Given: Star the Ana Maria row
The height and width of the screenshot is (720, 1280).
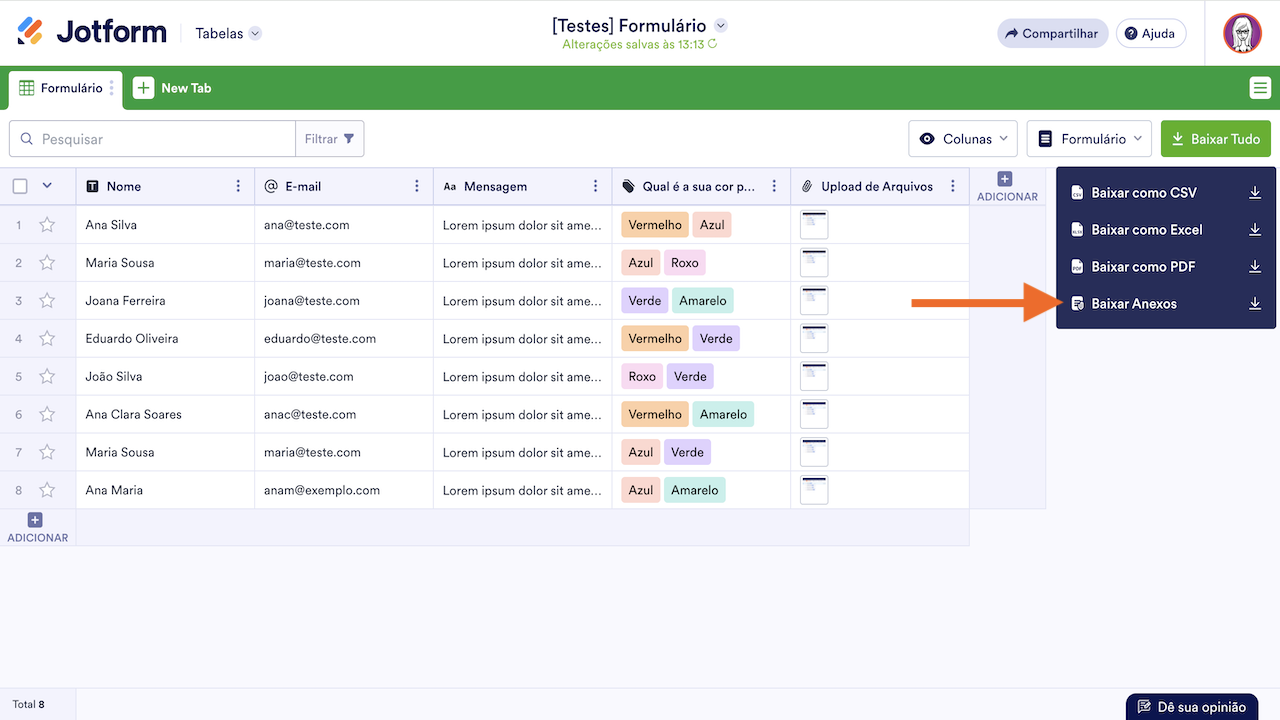Looking at the screenshot, I should coord(47,490).
